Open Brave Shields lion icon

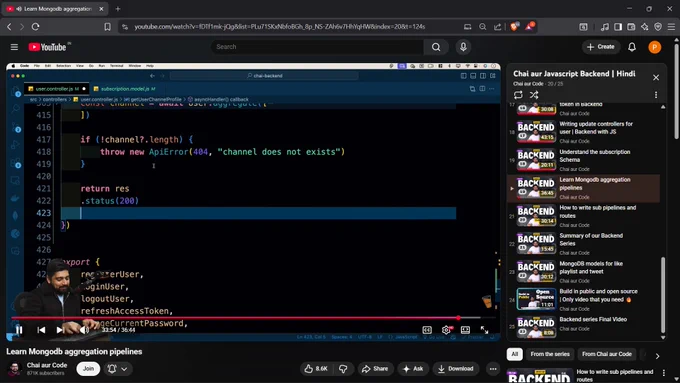click(514, 26)
